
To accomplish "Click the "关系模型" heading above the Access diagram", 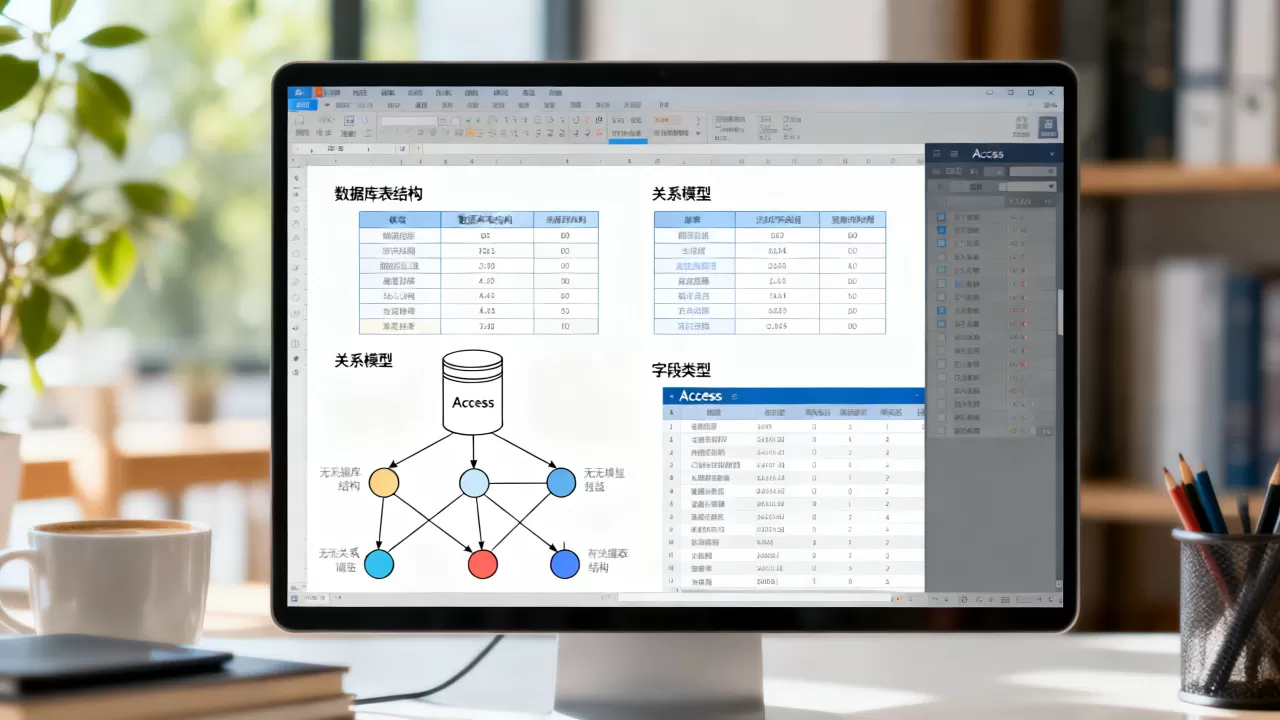I will 363,360.
